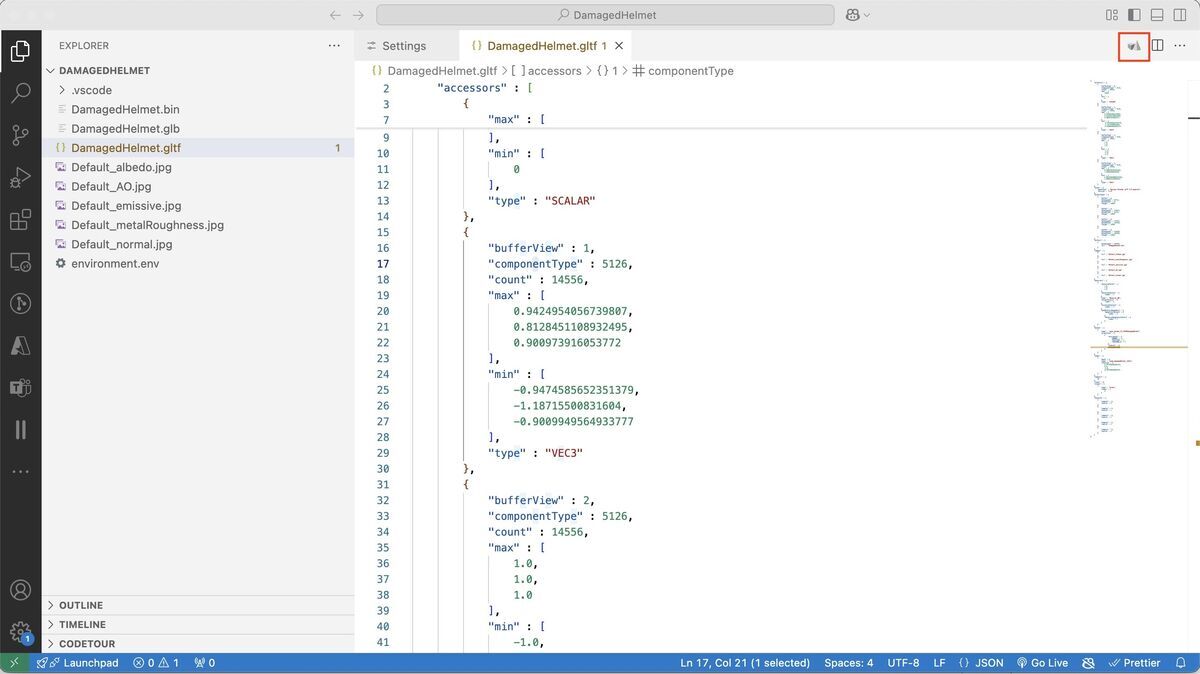Toggle the secondary sidebar visibility
Viewport: 1200px width, 674px height.
pos(1180,15)
